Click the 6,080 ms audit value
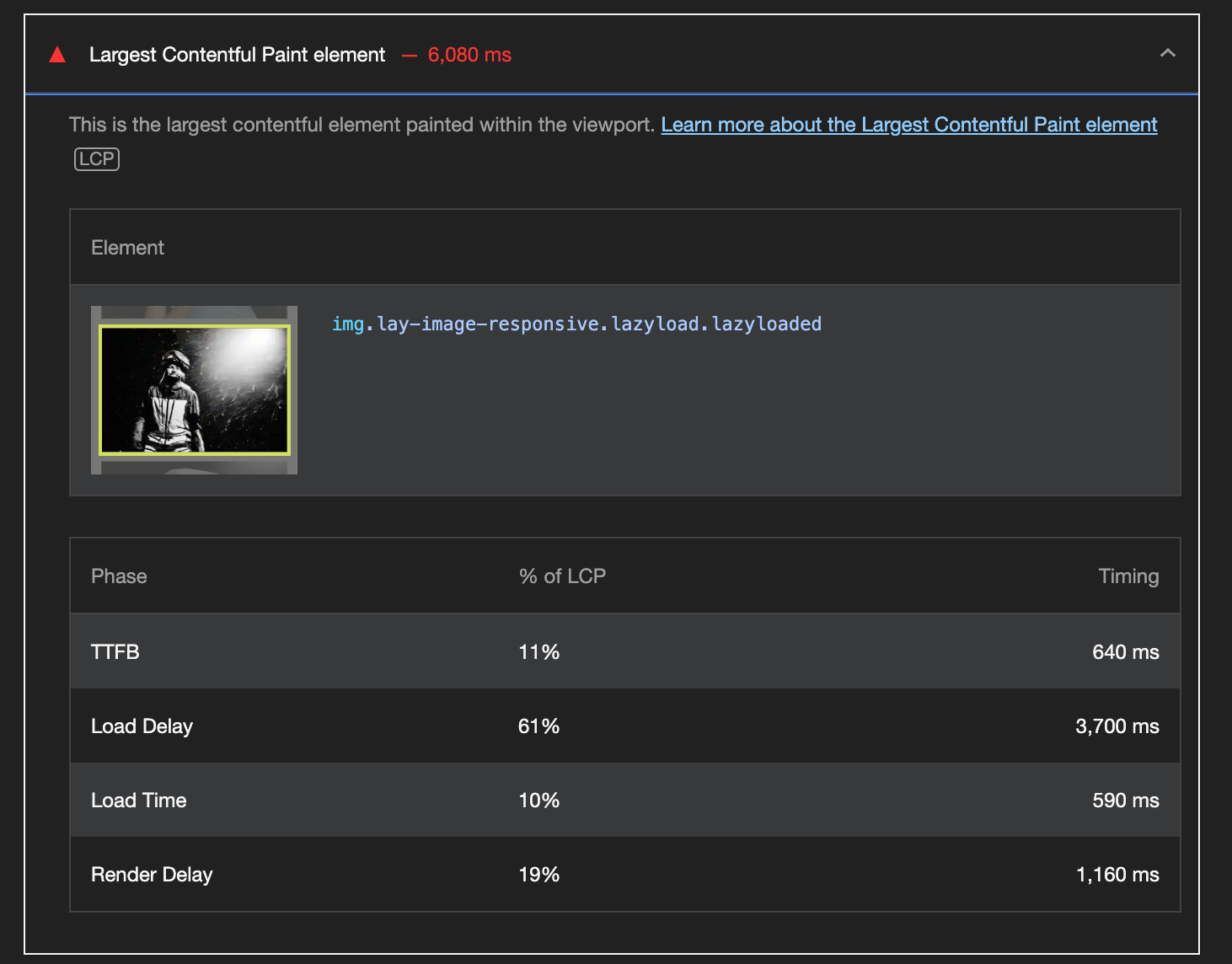1232x964 pixels. tap(469, 55)
